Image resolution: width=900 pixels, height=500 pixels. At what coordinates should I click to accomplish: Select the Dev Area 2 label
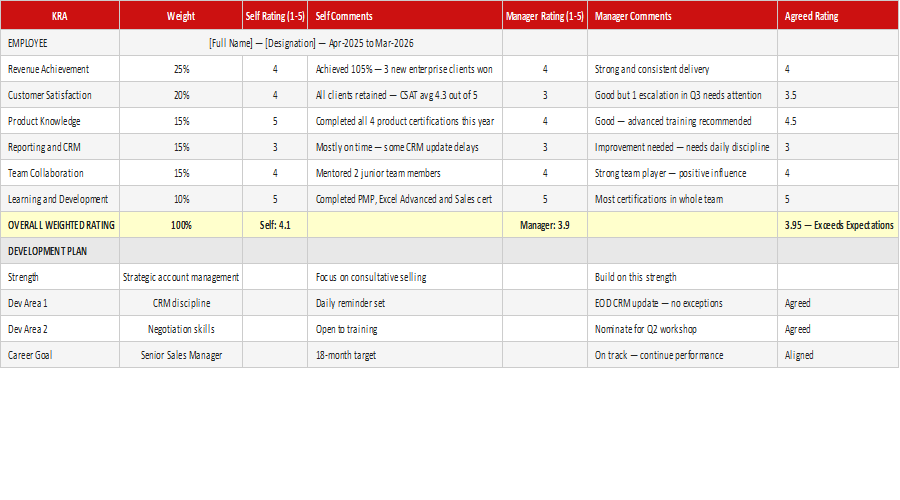point(60,329)
